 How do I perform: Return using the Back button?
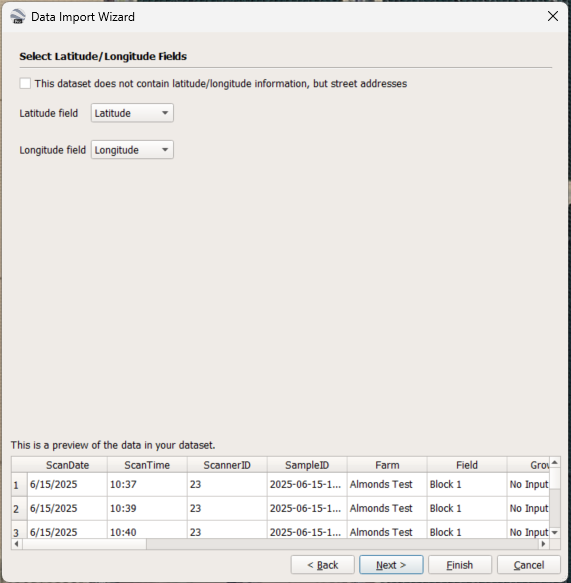coord(323,565)
